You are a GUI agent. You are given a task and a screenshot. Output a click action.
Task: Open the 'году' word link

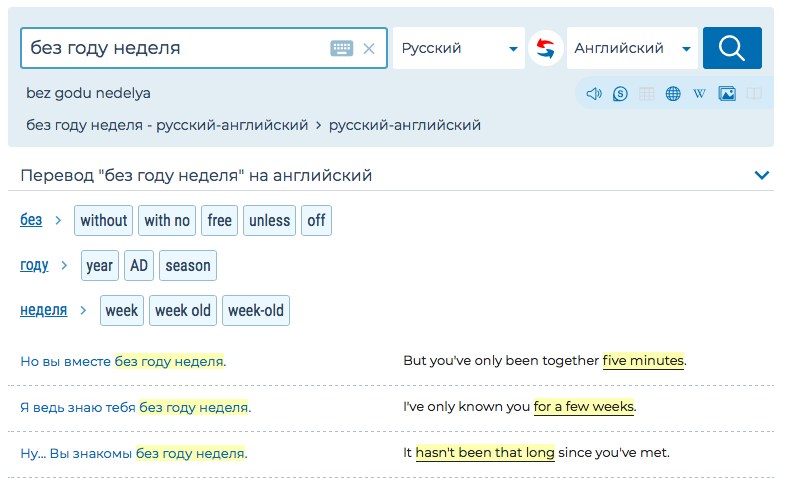[x=34, y=265]
